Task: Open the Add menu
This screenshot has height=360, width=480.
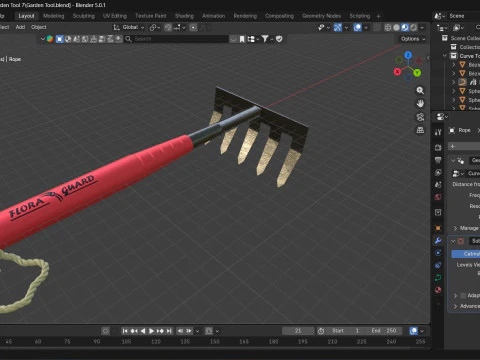Action: point(20,27)
